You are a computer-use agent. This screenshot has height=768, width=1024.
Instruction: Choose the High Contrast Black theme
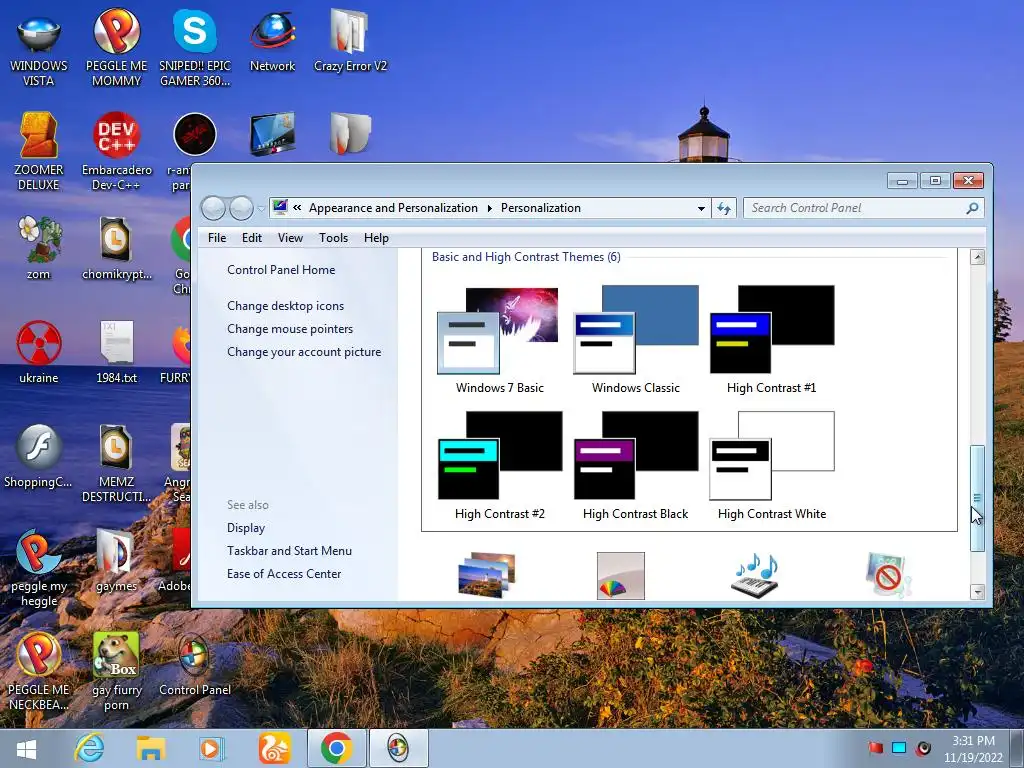[x=635, y=466]
